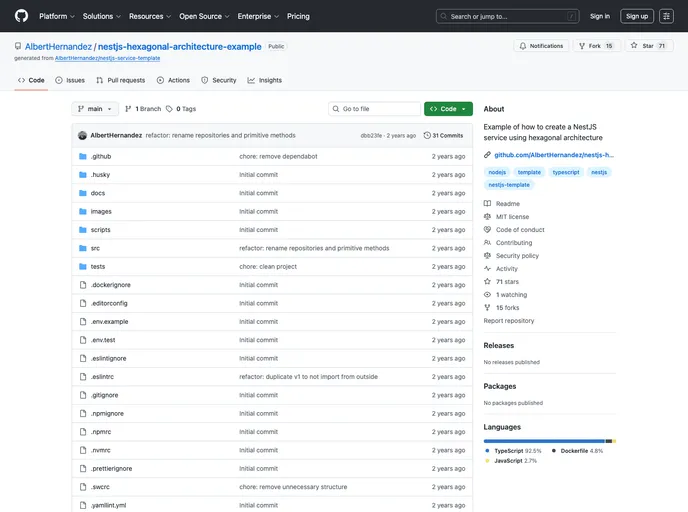The width and height of the screenshot is (688, 512).
Task: Switch to the Pull requests tab
Action: pos(120,80)
